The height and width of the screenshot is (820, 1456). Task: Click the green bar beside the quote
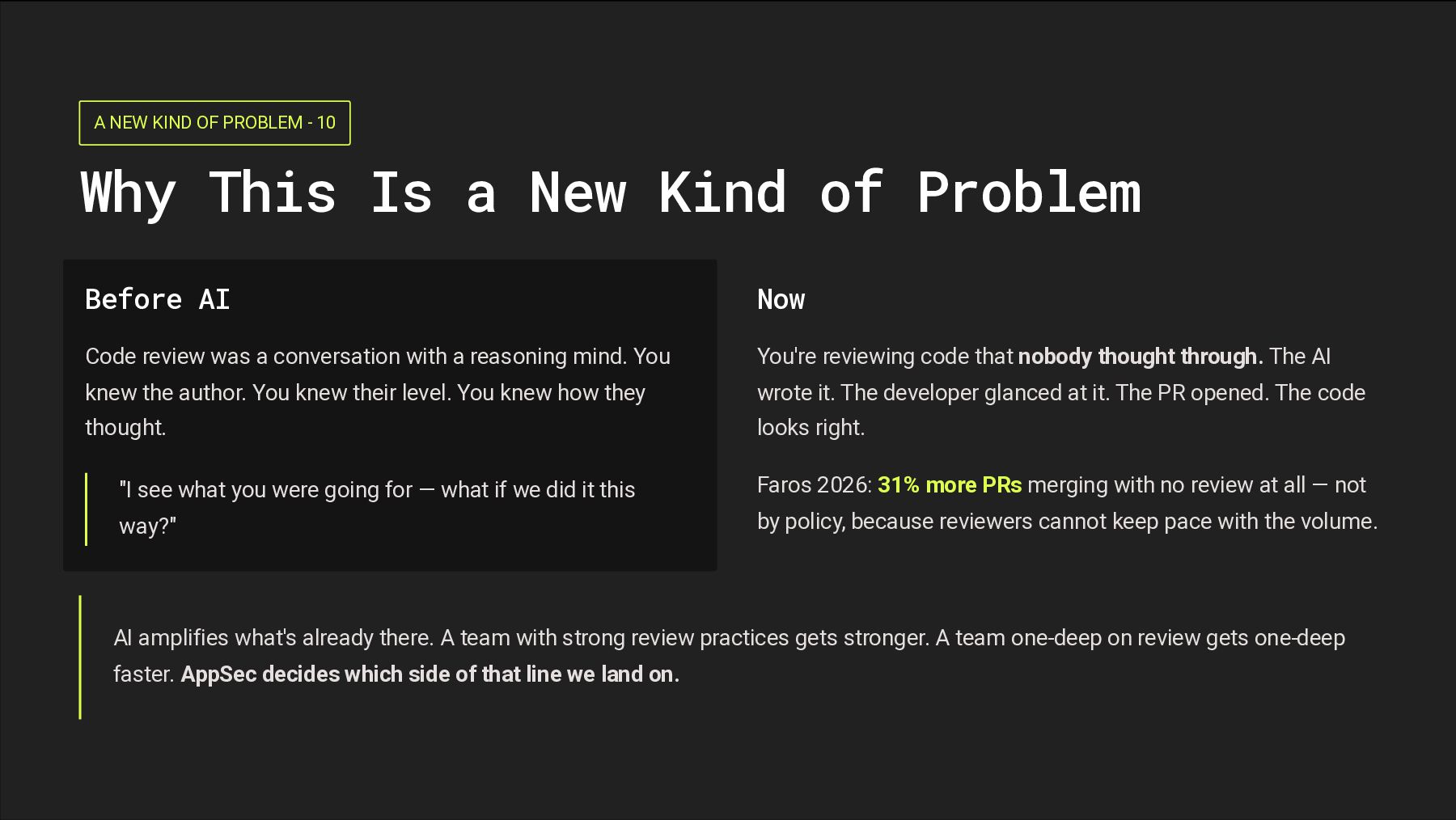click(87, 509)
